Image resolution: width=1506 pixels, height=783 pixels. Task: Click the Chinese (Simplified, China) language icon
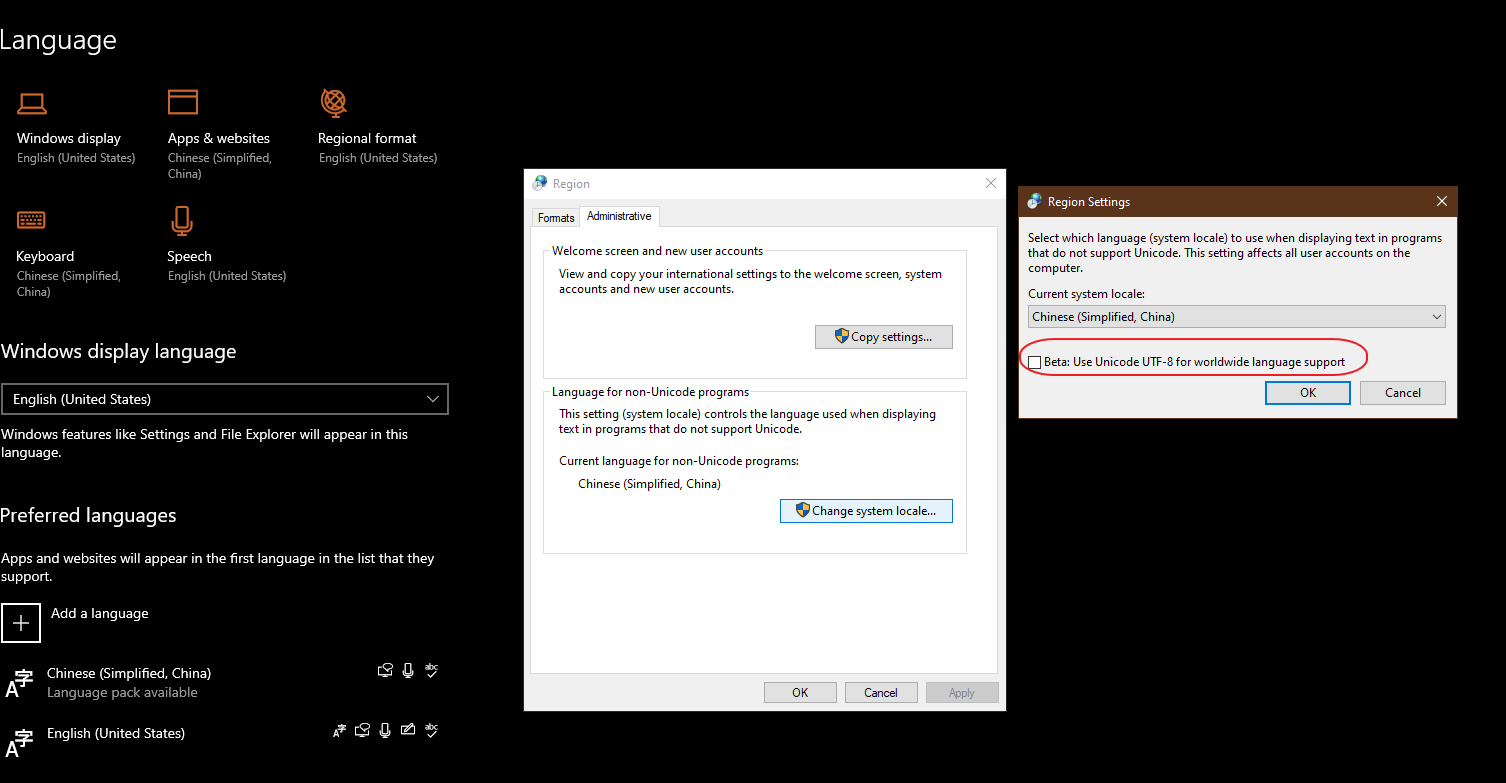coord(19,683)
